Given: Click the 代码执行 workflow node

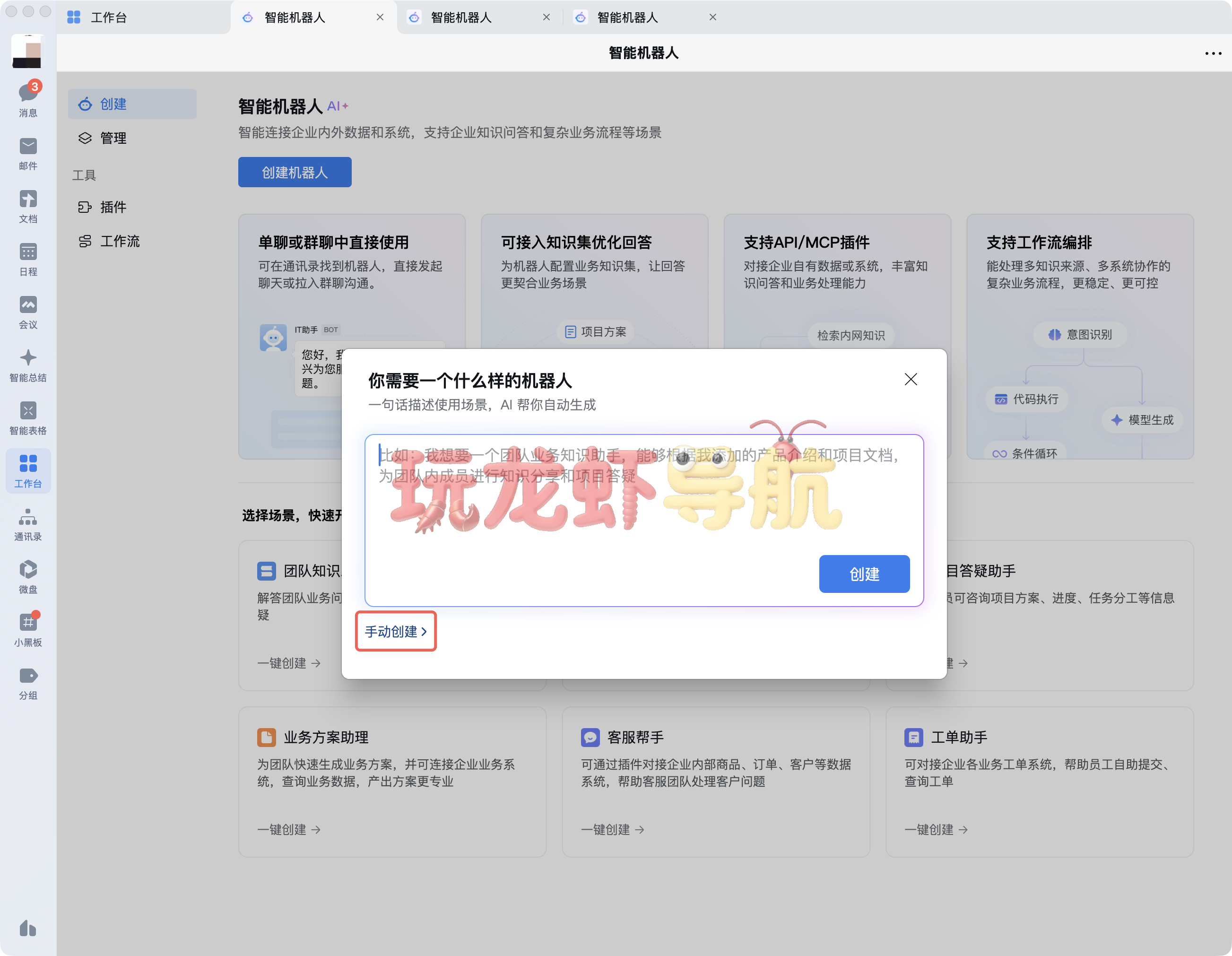Looking at the screenshot, I should pyautogui.click(x=1027, y=400).
